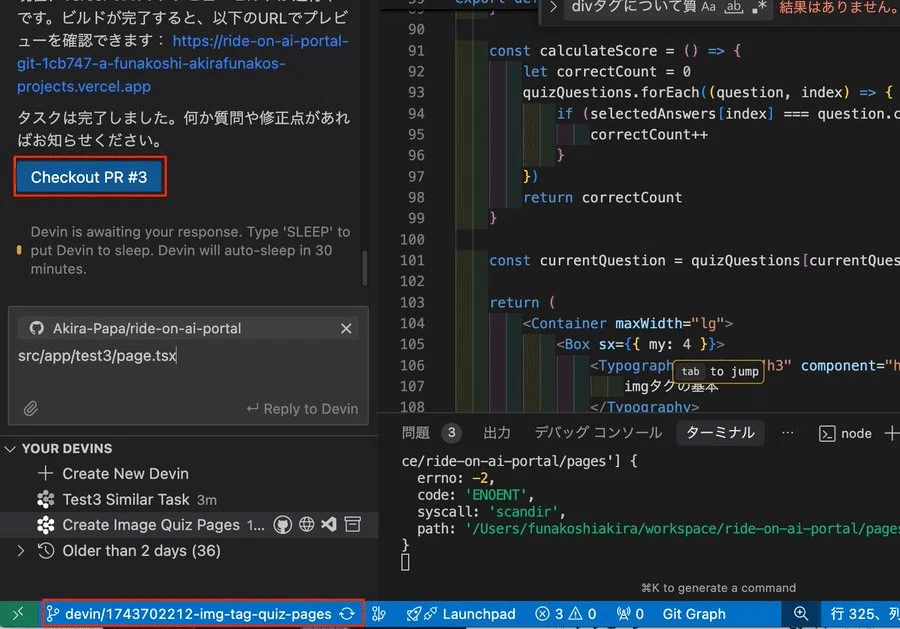Click the plus new terminal icon
This screenshot has height=629, width=900.
coord(891,433)
